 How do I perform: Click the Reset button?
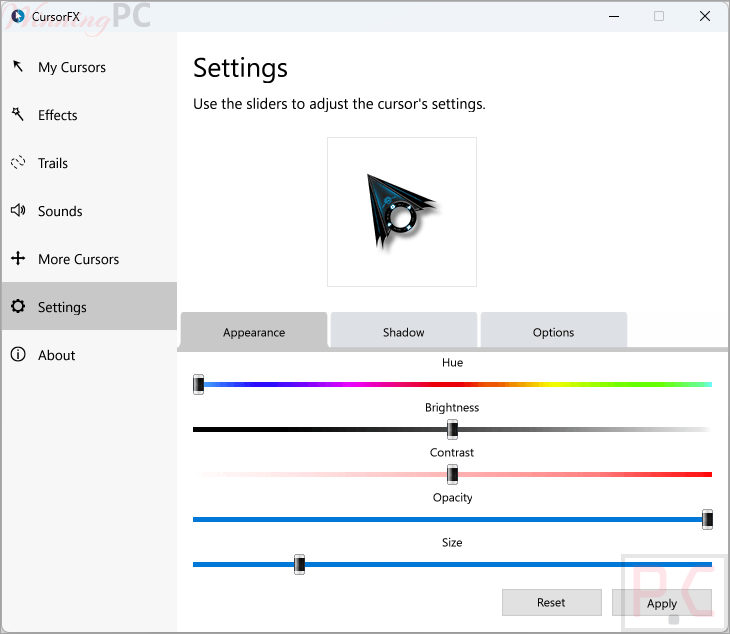tap(551, 602)
